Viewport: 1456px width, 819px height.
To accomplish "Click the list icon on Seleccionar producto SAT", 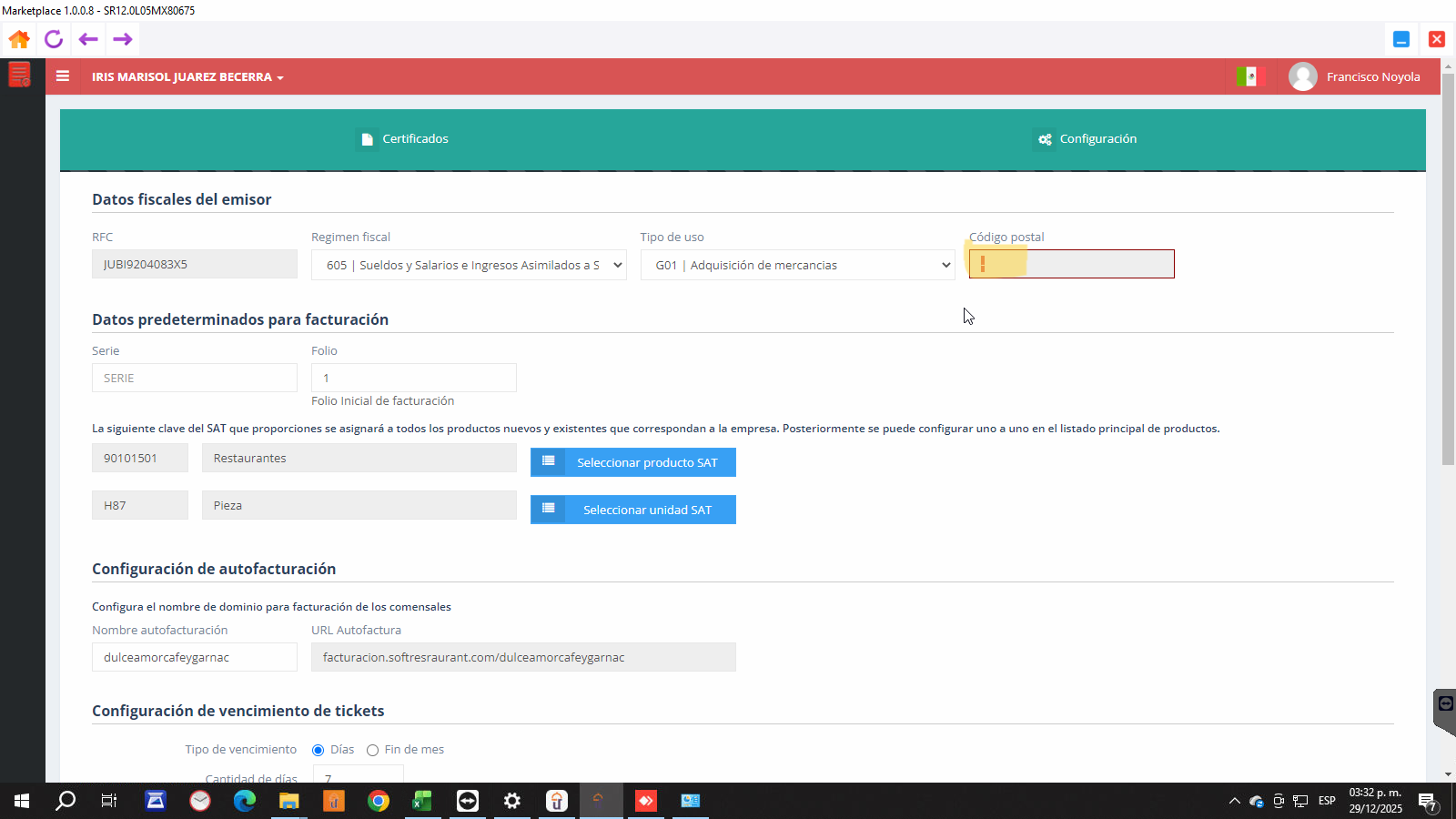I will point(549,461).
